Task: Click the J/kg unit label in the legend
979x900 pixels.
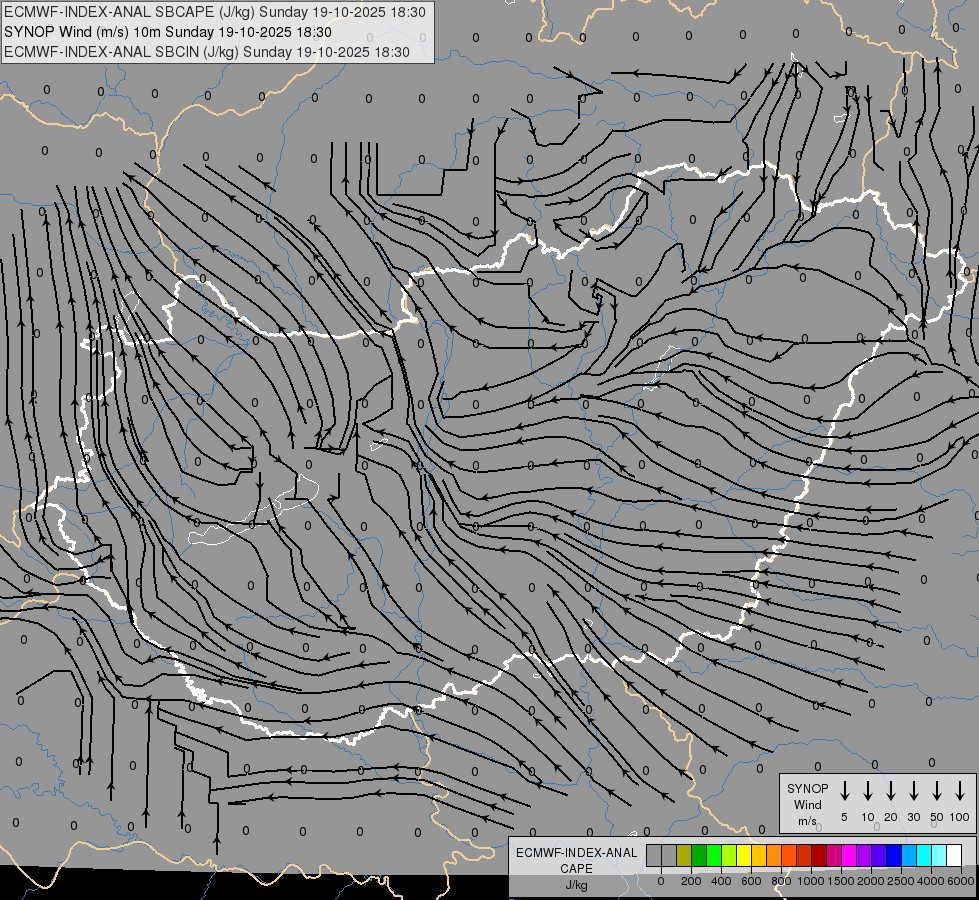Action: click(576, 885)
